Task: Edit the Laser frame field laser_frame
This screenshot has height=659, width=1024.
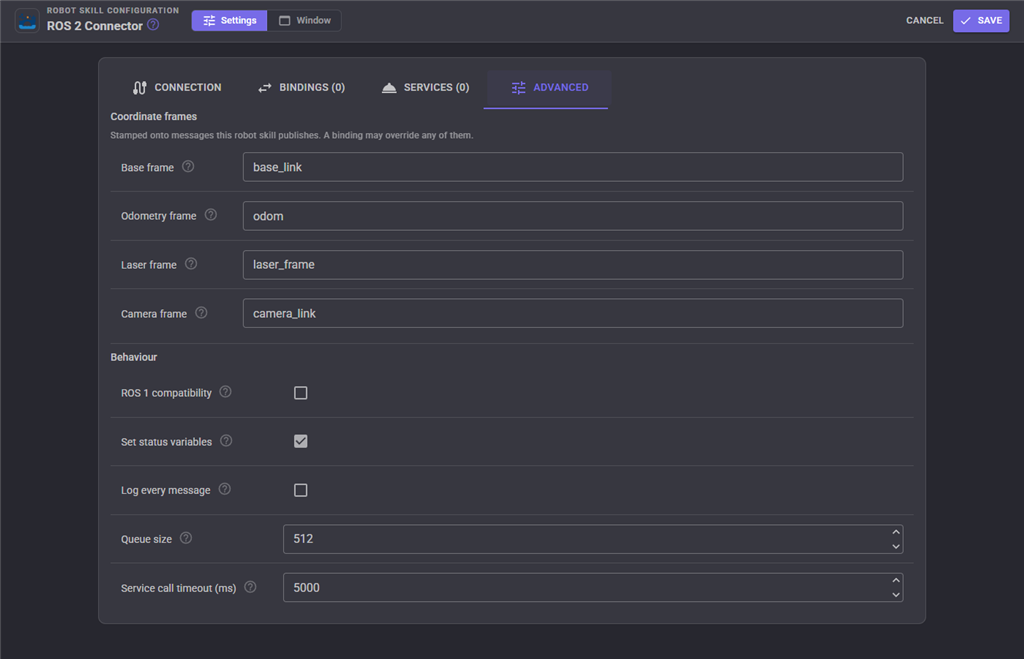Action: click(573, 265)
